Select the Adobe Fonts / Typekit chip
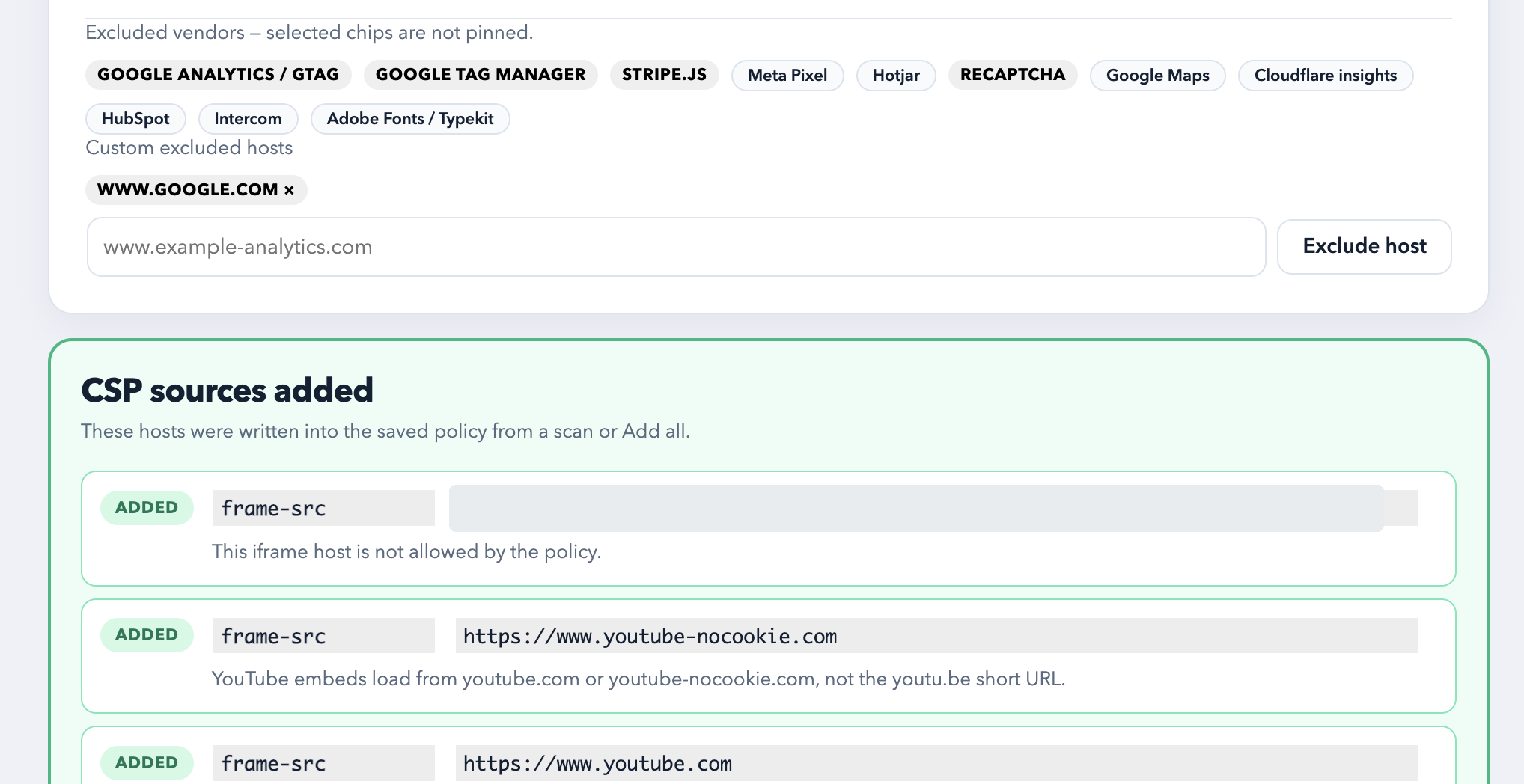The height and width of the screenshot is (784, 1524). pyautogui.click(x=410, y=119)
